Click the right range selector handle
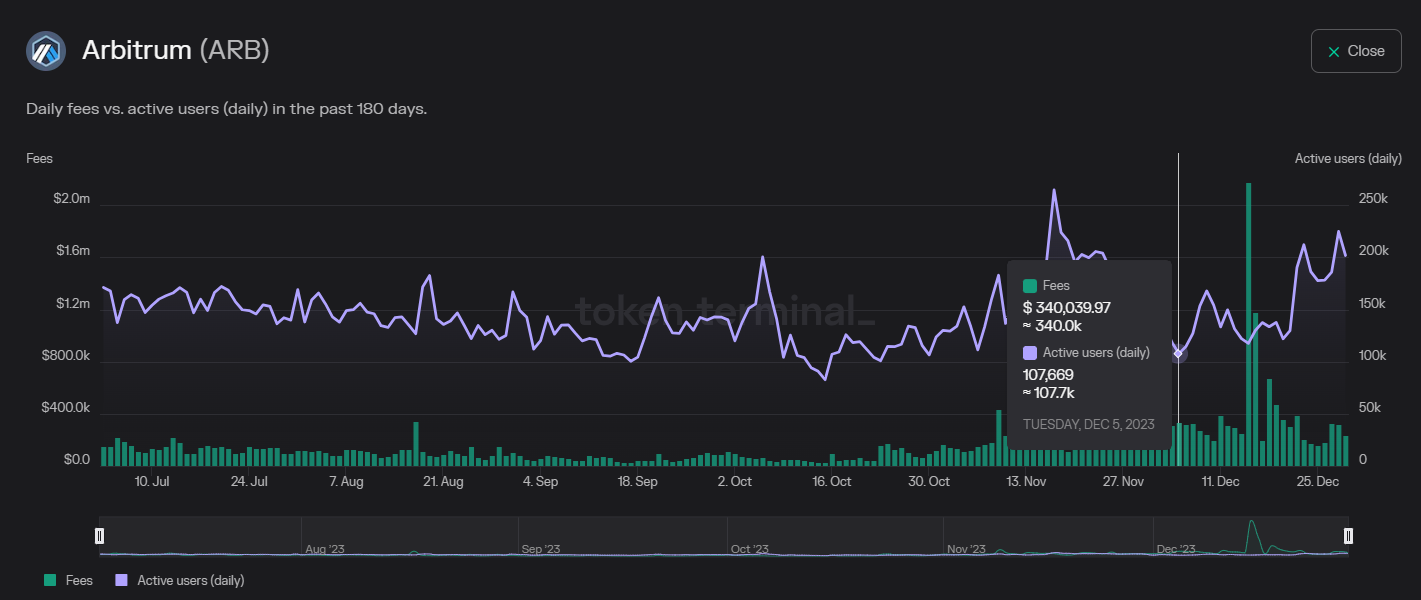 (x=1348, y=537)
